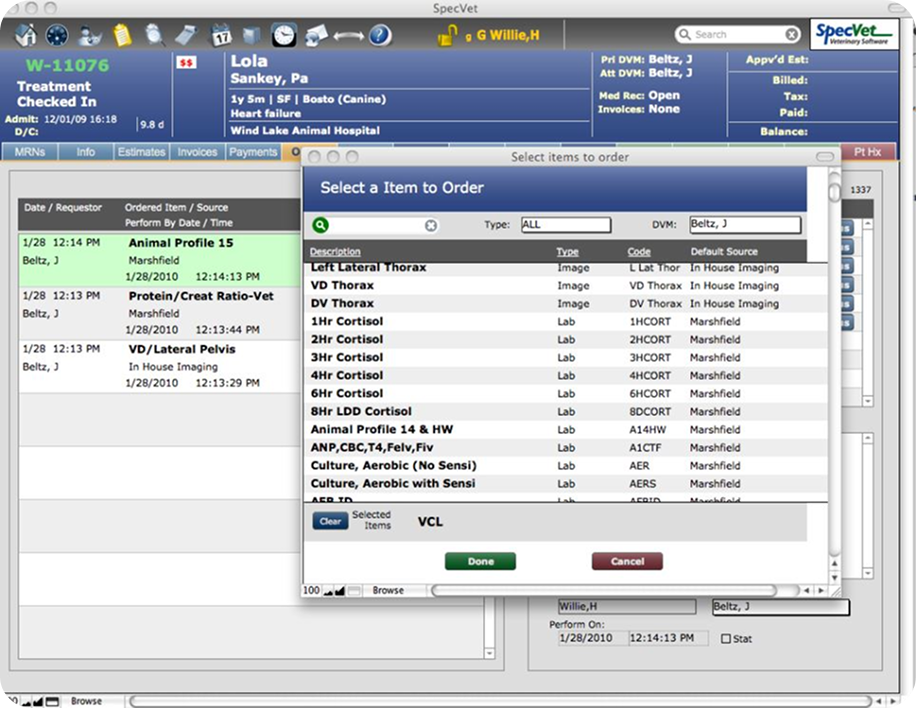Image resolution: width=916 pixels, height=708 pixels.
Task: Open the clients people icon
Action: click(x=90, y=36)
